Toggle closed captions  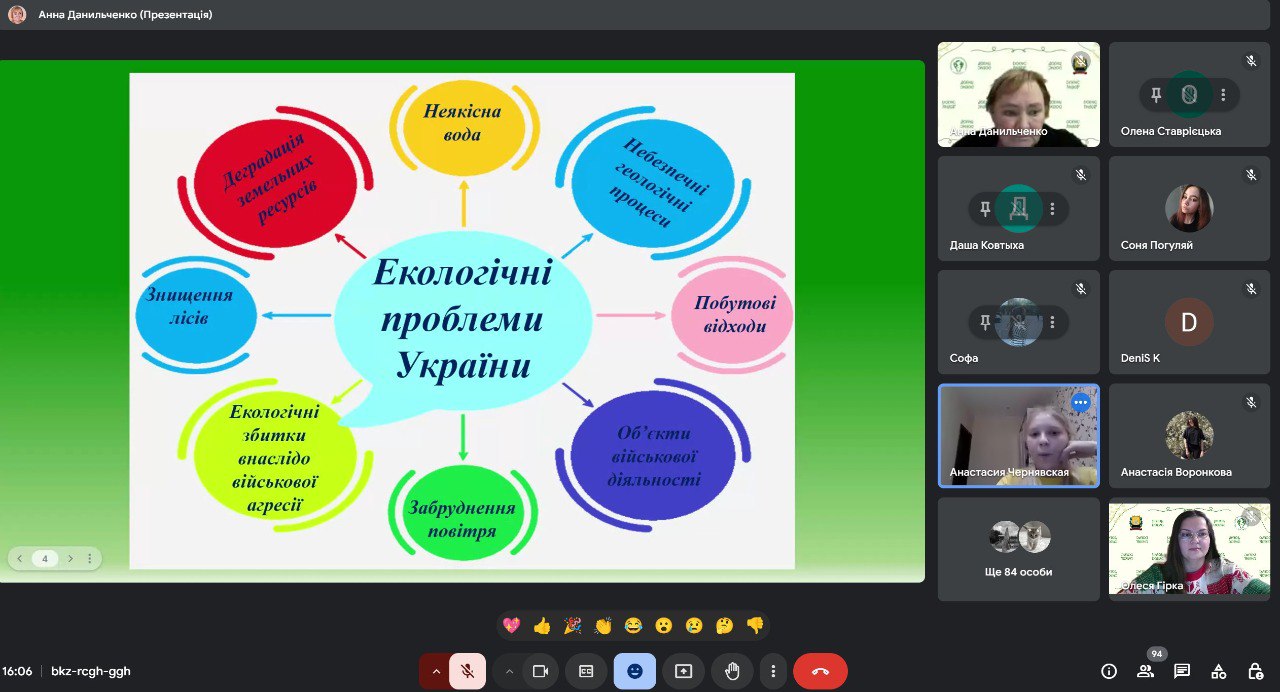586,671
